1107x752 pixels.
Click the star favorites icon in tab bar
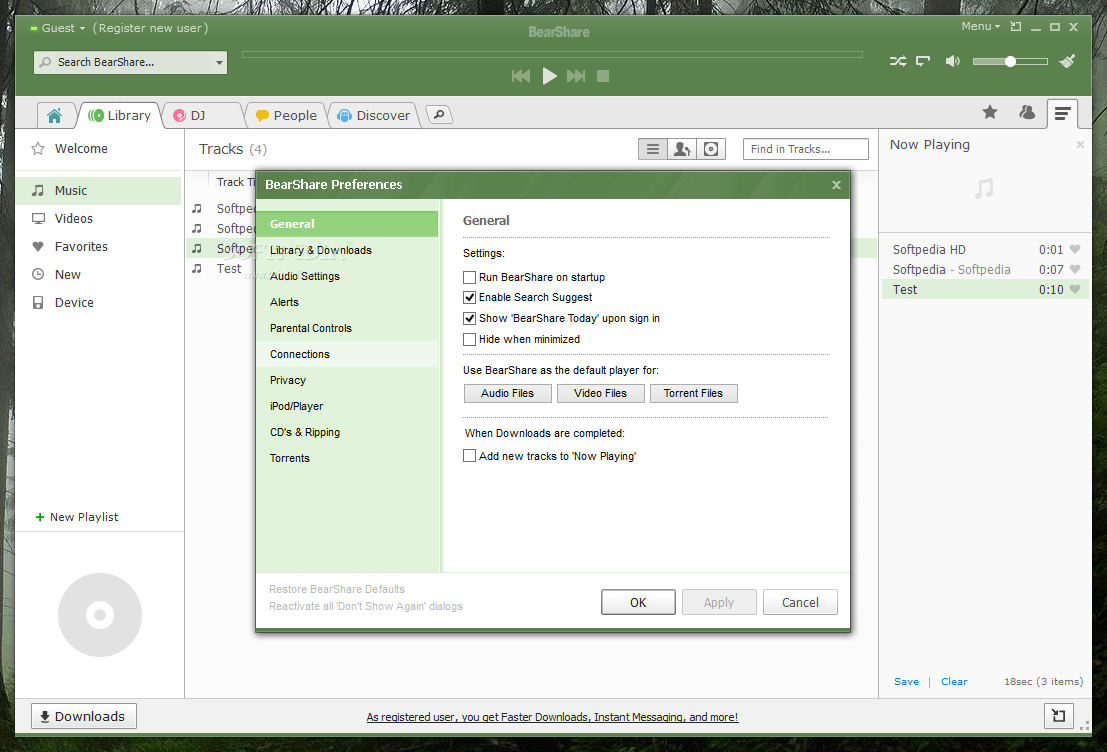pos(990,112)
